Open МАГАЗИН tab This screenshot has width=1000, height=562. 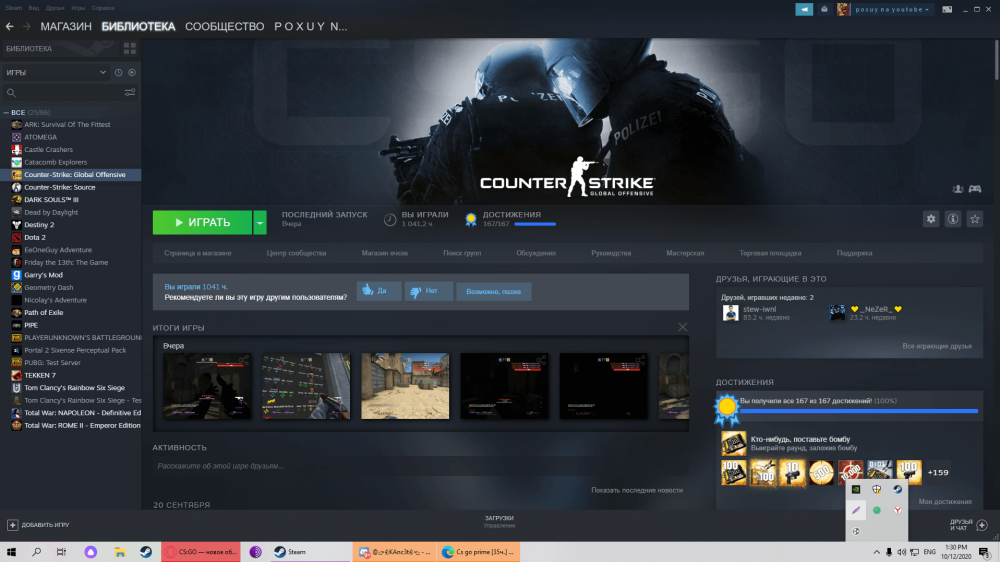66,27
